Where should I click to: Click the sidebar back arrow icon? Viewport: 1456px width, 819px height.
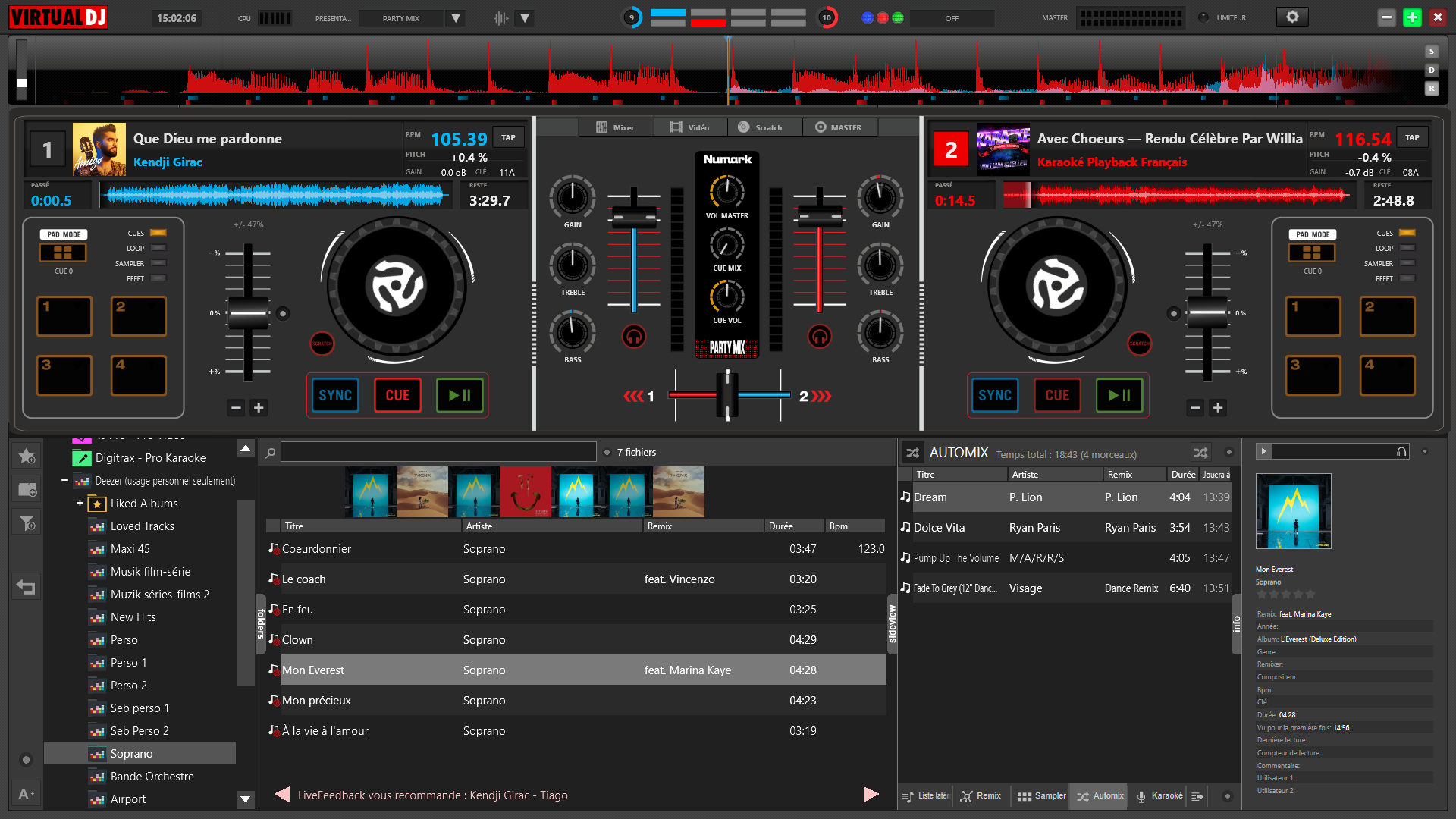point(27,587)
